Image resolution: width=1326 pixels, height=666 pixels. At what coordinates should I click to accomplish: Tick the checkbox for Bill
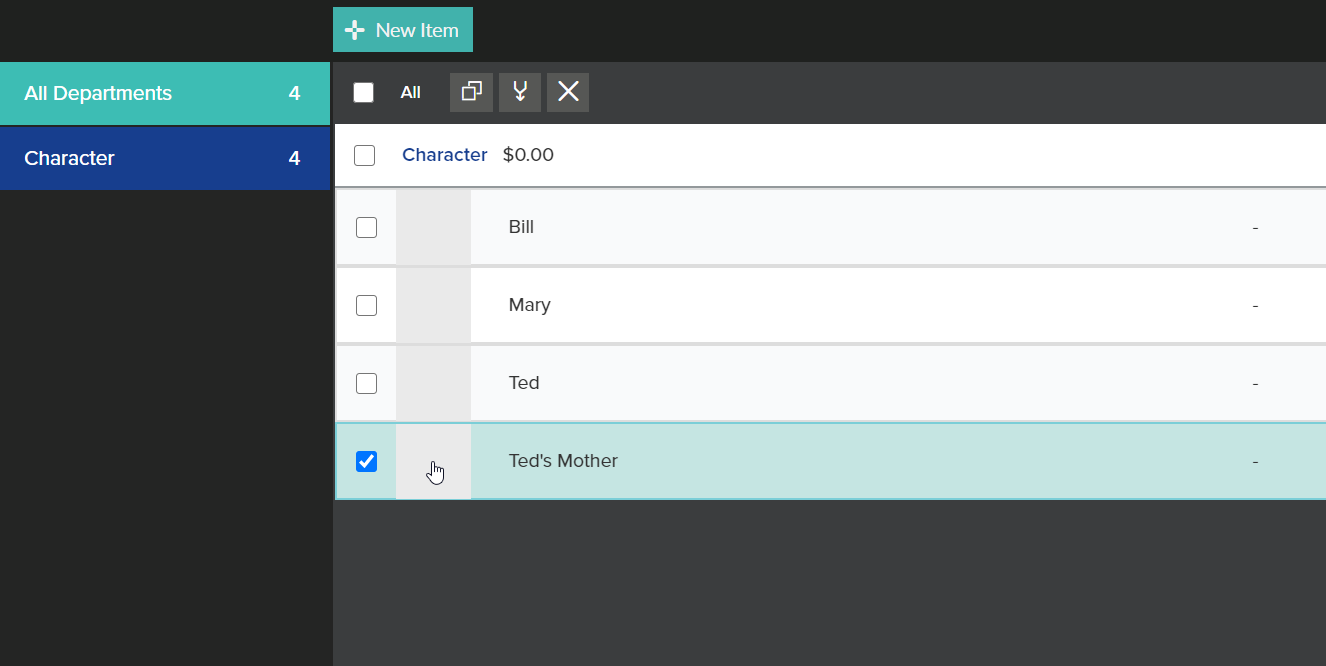tap(367, 227)
